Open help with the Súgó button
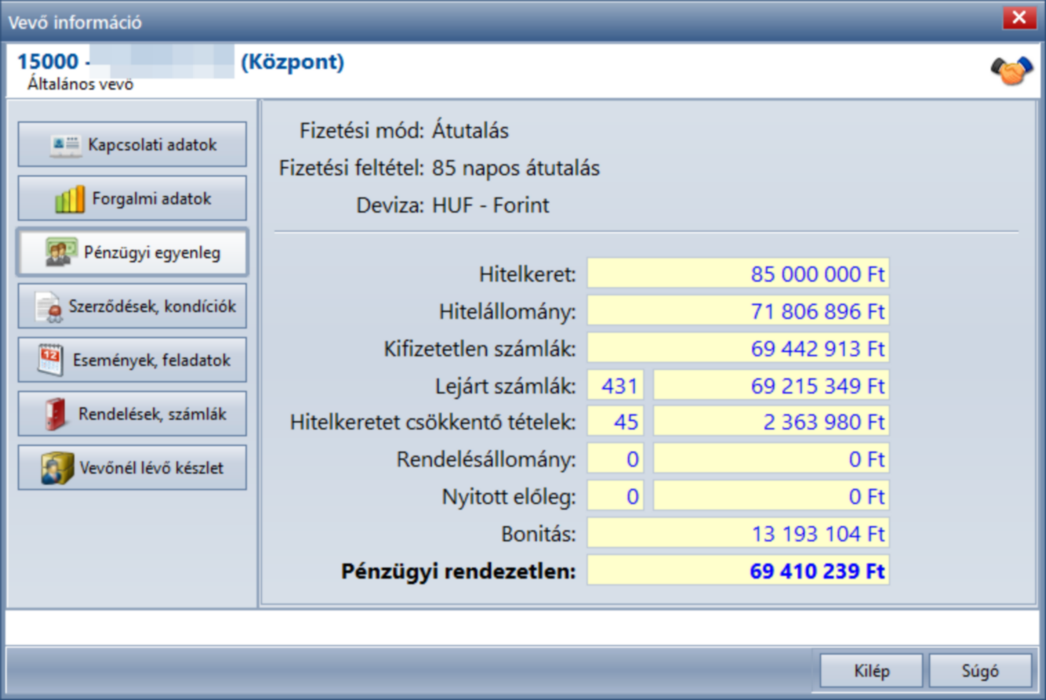This screenshot has width=1046, height=700. click(980, 671)
